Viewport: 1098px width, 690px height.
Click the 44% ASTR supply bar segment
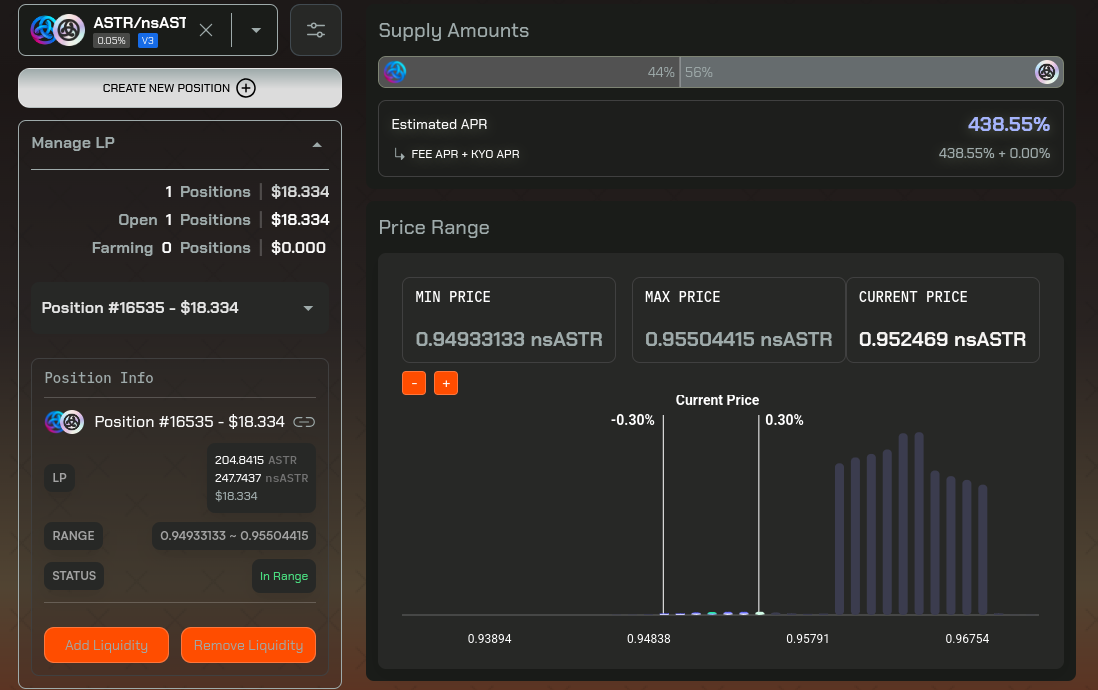click(529, 72)
